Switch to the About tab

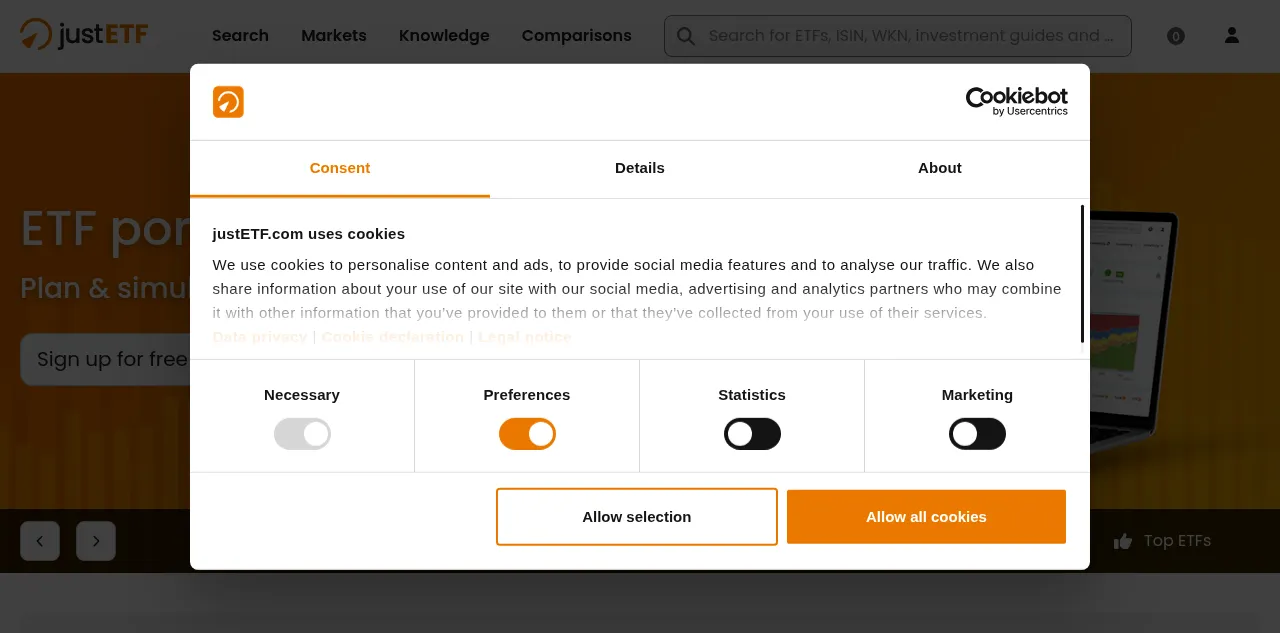(x=940, y=168)
